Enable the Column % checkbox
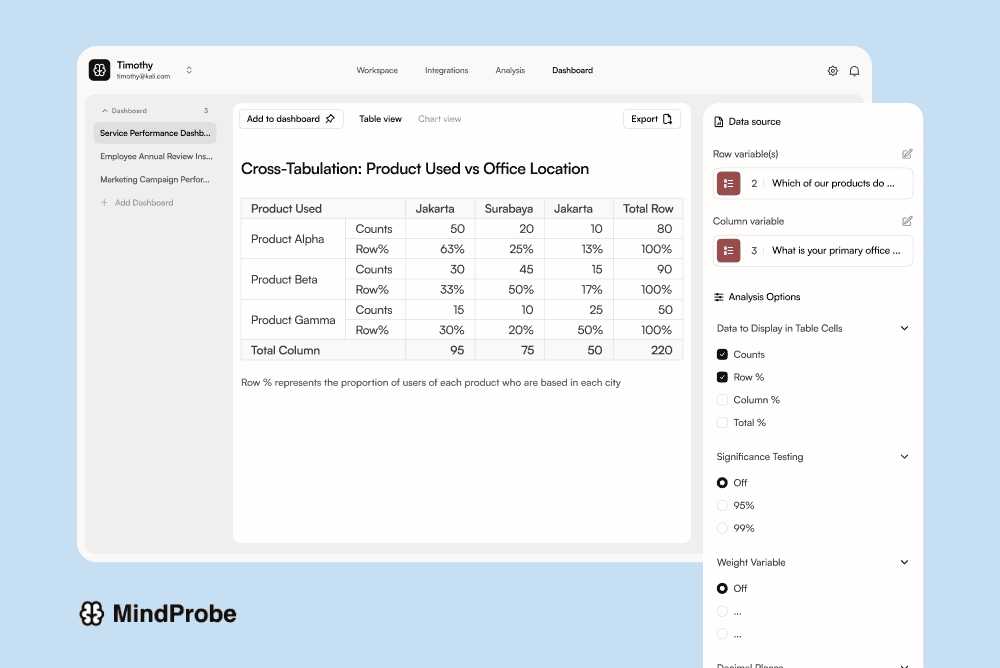 click(722, 399)
